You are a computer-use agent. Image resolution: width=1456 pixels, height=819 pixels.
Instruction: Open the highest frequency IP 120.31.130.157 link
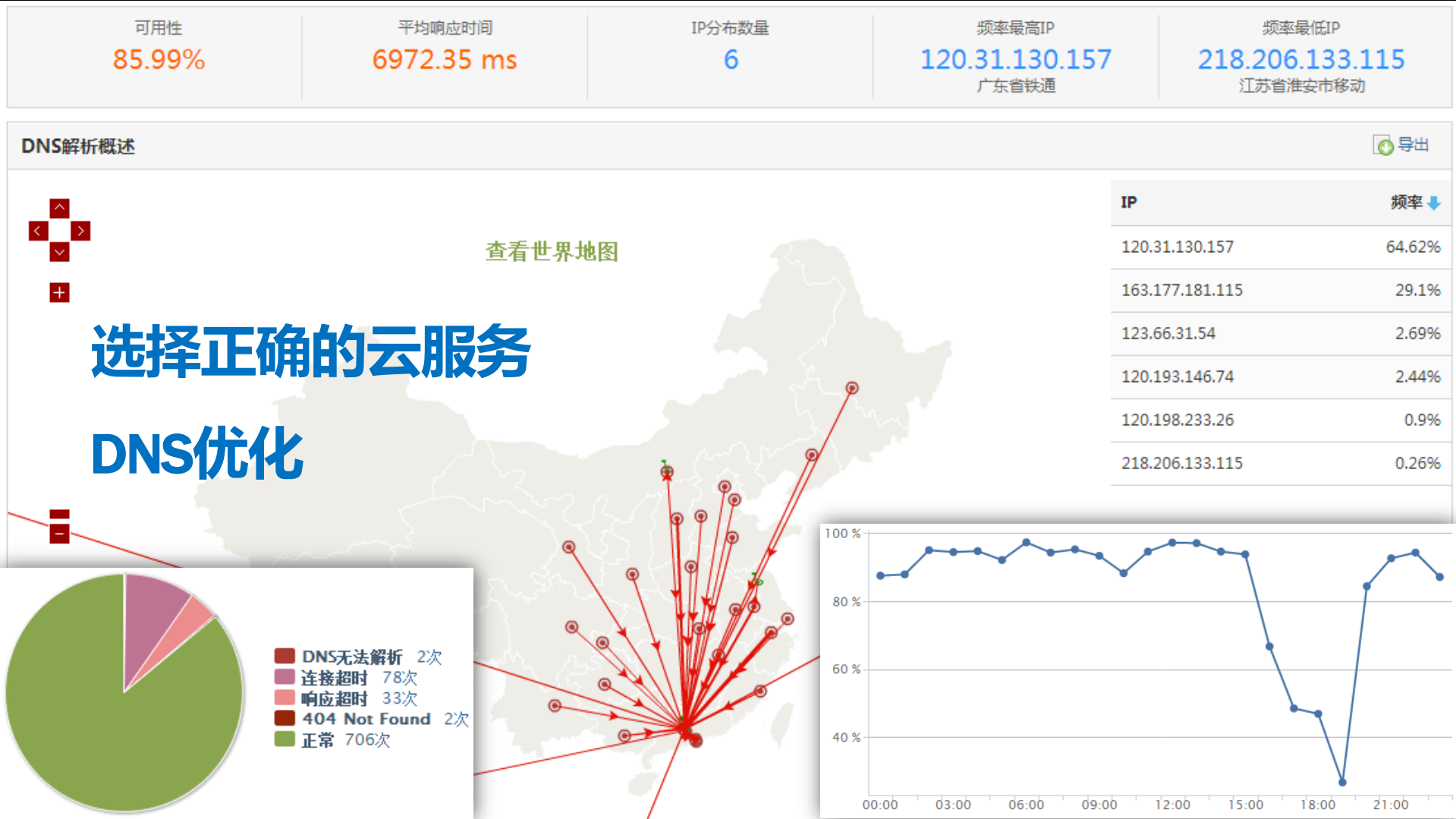[x=1015, y=60]
